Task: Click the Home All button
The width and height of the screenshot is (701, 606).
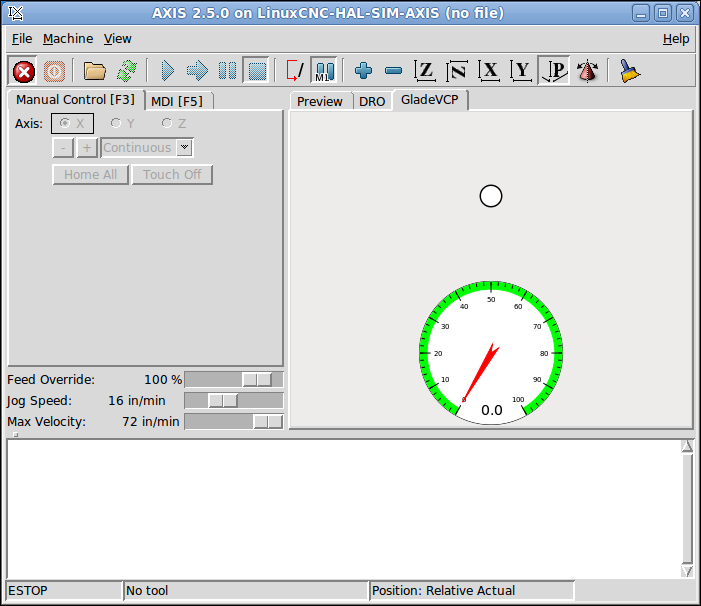Action: [x=91, y=175]
